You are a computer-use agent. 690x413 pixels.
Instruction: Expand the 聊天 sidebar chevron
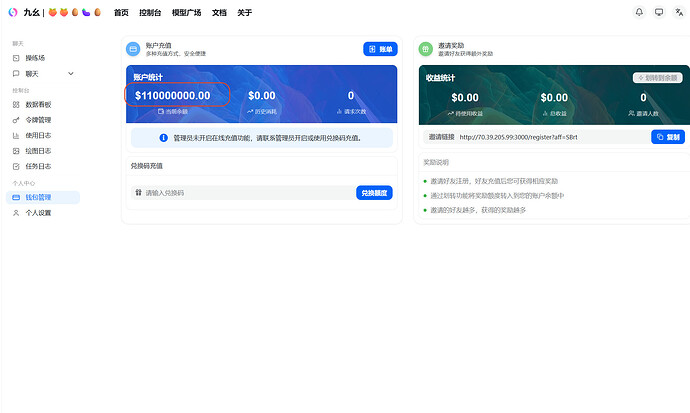pyautogui.click(x=70, y=73)
